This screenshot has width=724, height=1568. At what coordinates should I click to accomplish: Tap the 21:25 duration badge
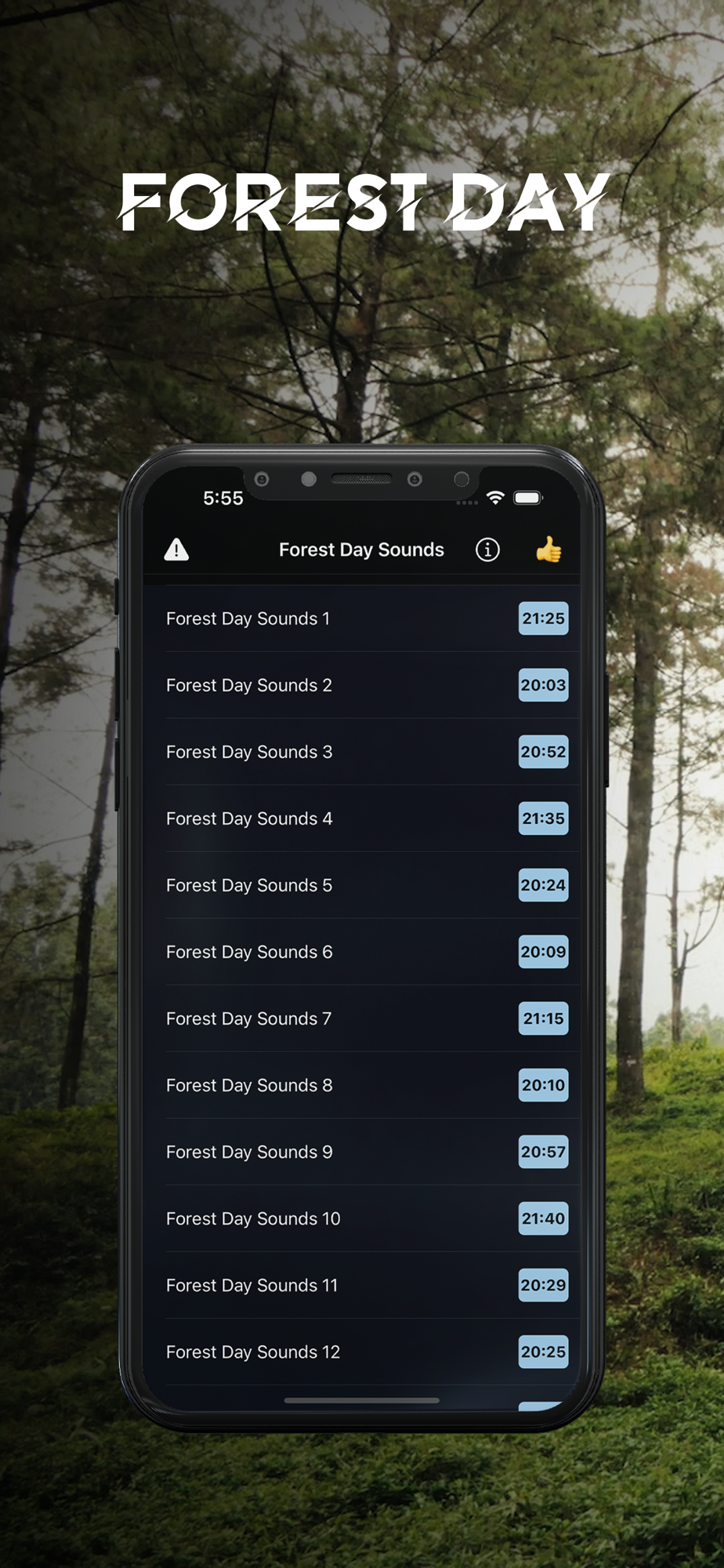pos(544,619)
